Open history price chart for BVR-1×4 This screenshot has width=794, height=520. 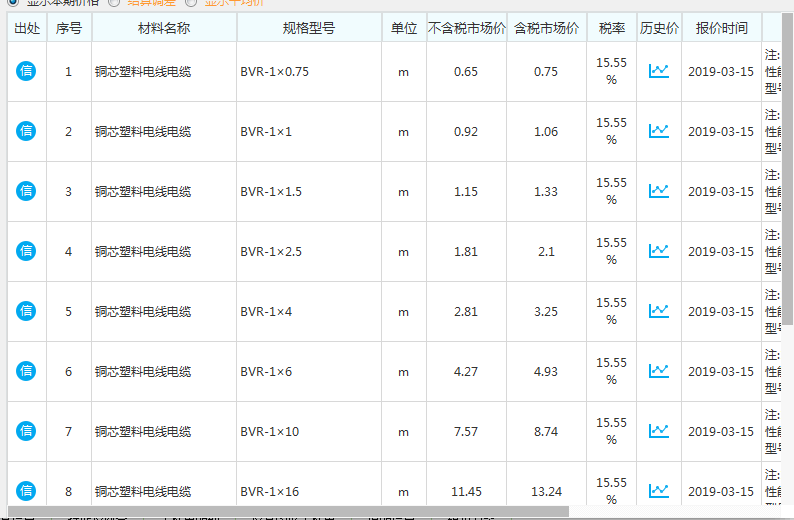[659, 311]
